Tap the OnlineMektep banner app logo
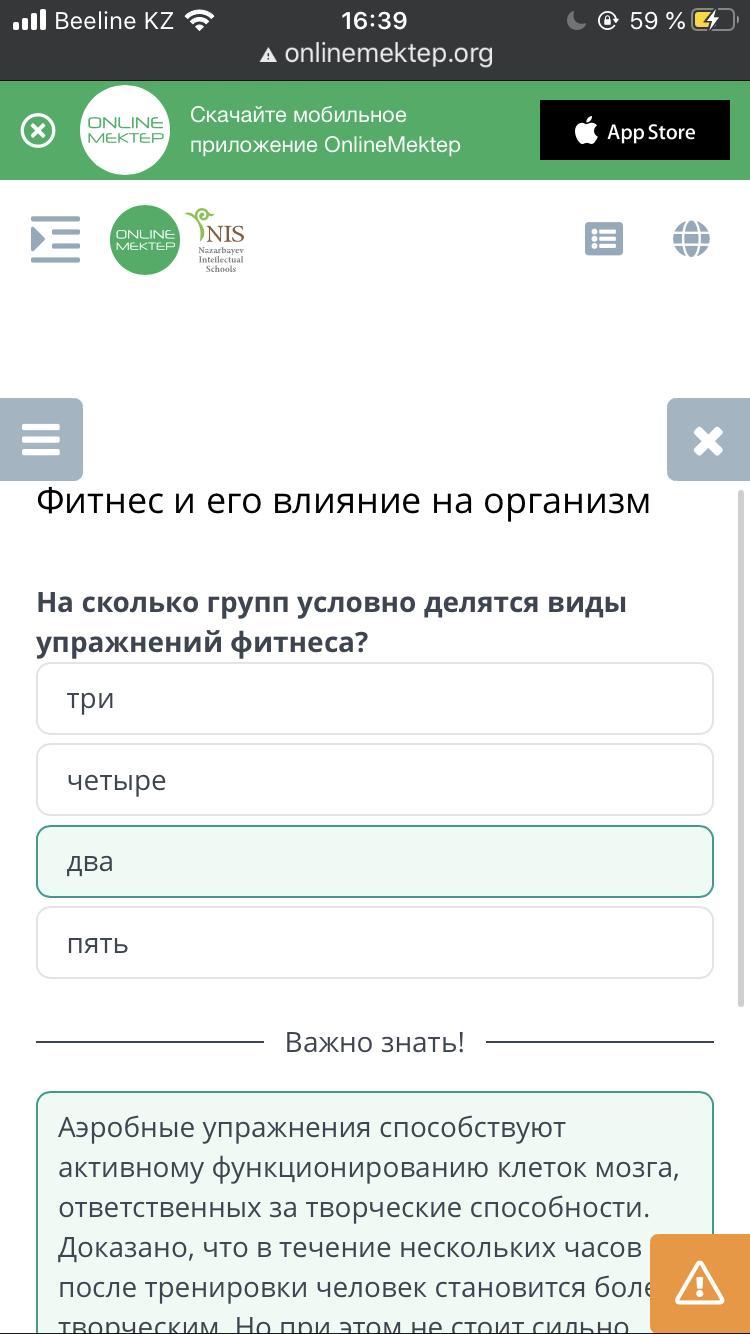This screenshot has height=1334, width=750. point(125,130)
